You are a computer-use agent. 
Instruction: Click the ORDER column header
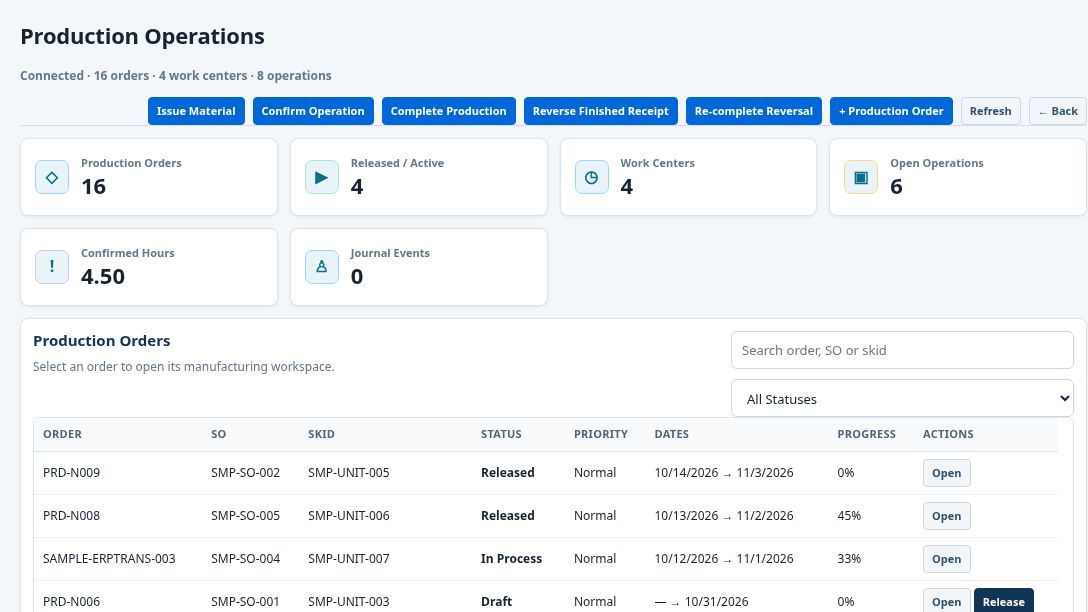point(62,434)
